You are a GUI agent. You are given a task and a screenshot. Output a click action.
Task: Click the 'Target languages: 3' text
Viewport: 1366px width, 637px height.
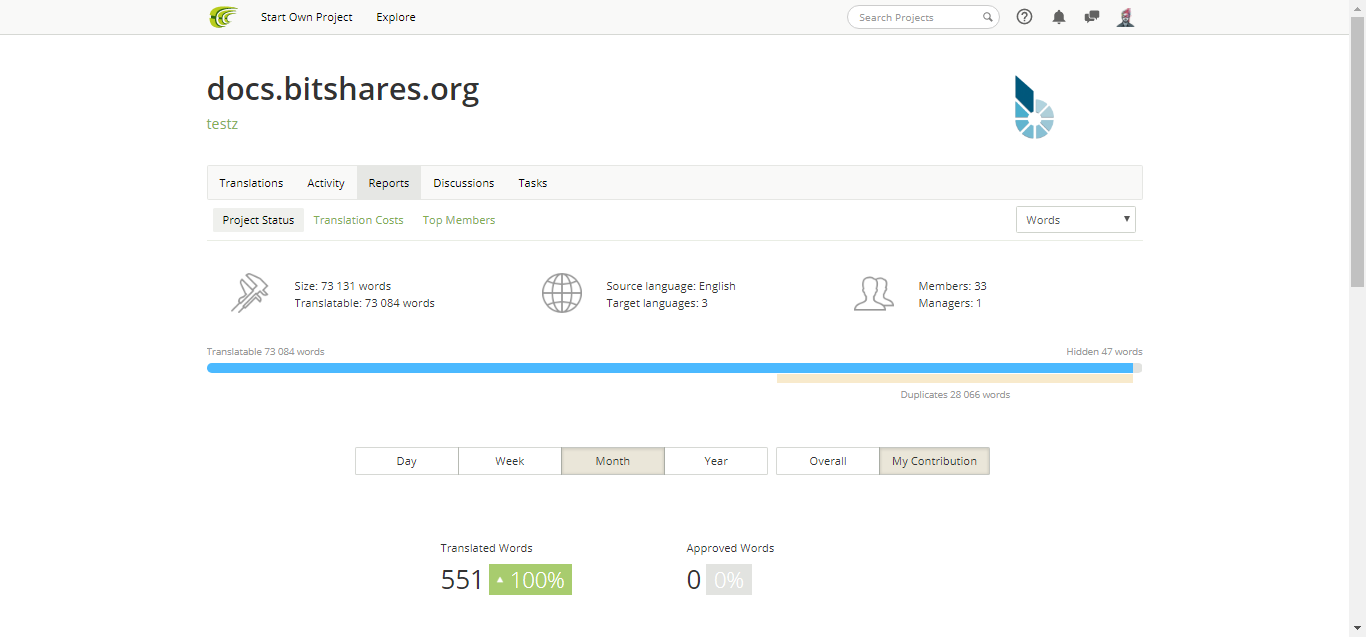point(657,303)
